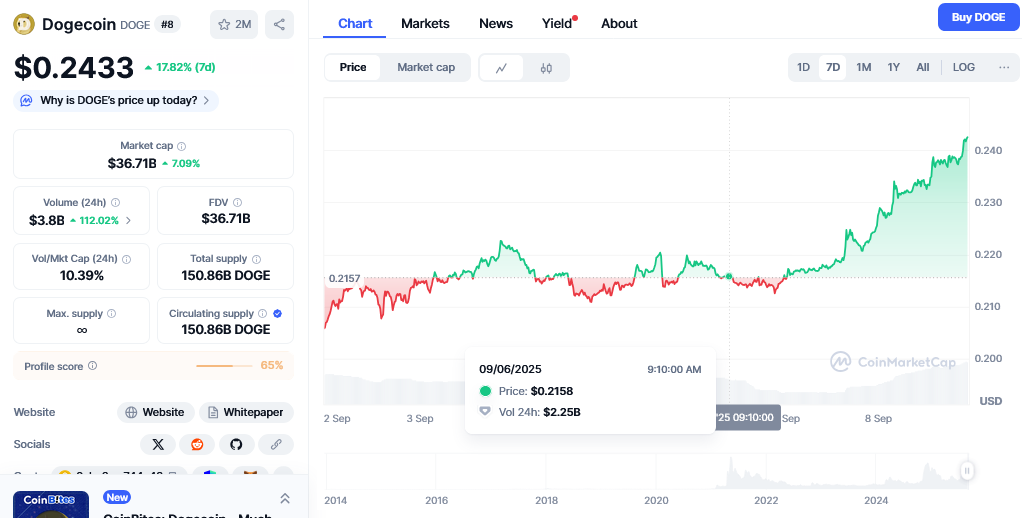
Task: Show Vol/Mkt Cap (24h) info icon
Action: coord(126,259)
